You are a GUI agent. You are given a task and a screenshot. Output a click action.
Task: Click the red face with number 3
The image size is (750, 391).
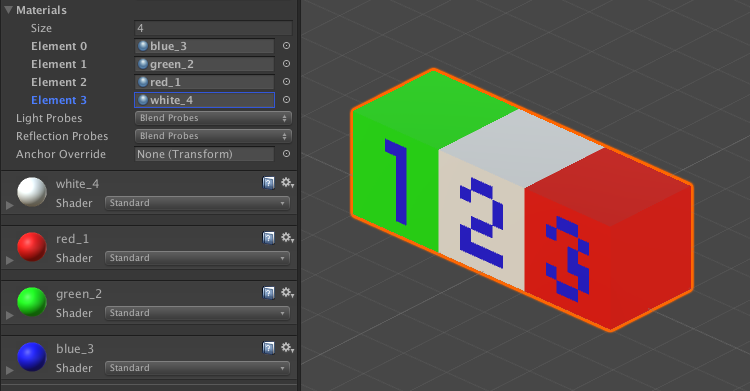(567, 259)
